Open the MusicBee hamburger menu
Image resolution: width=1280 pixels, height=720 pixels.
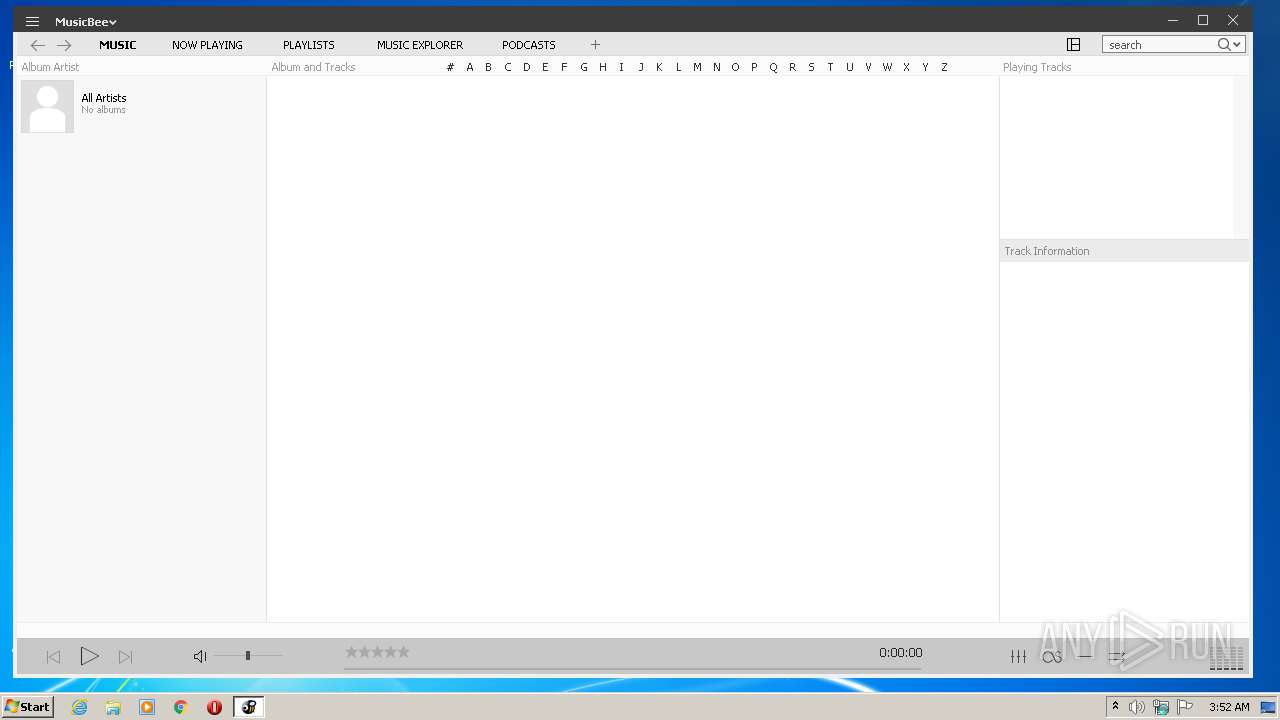[32, 21]
